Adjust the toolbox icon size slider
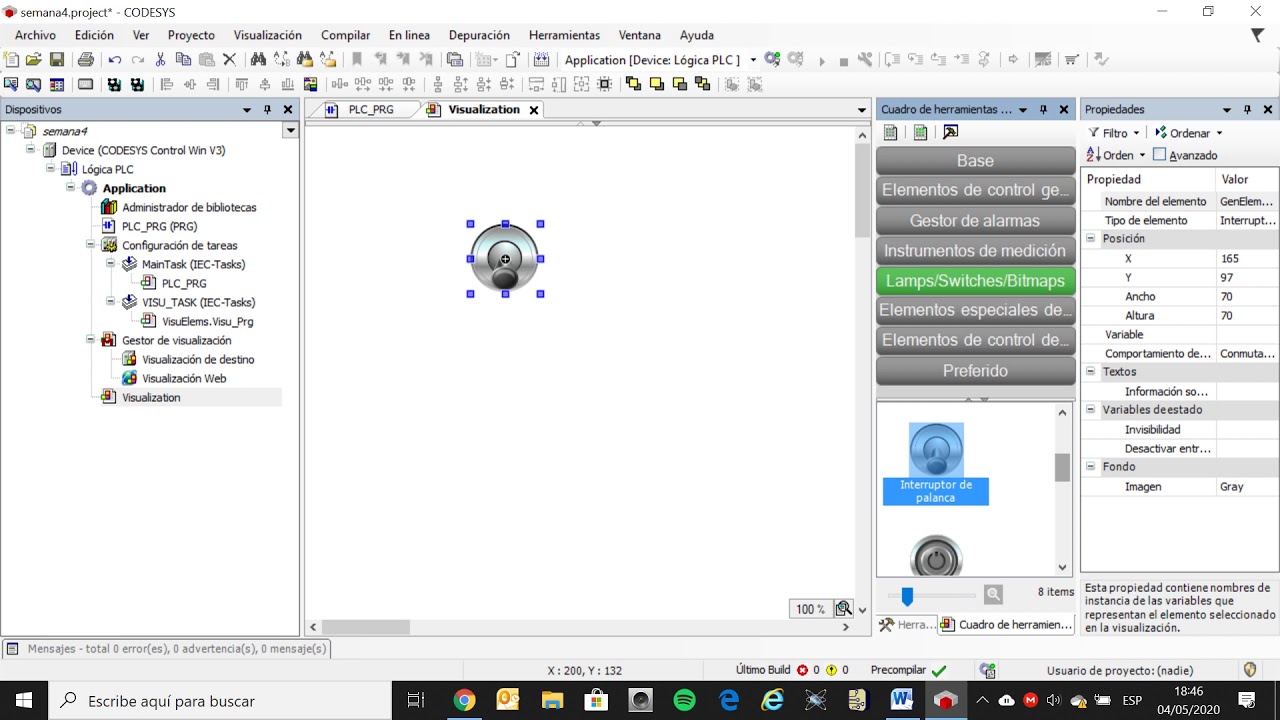Viewport: 1280px width, 720px height. pos(907,596)
